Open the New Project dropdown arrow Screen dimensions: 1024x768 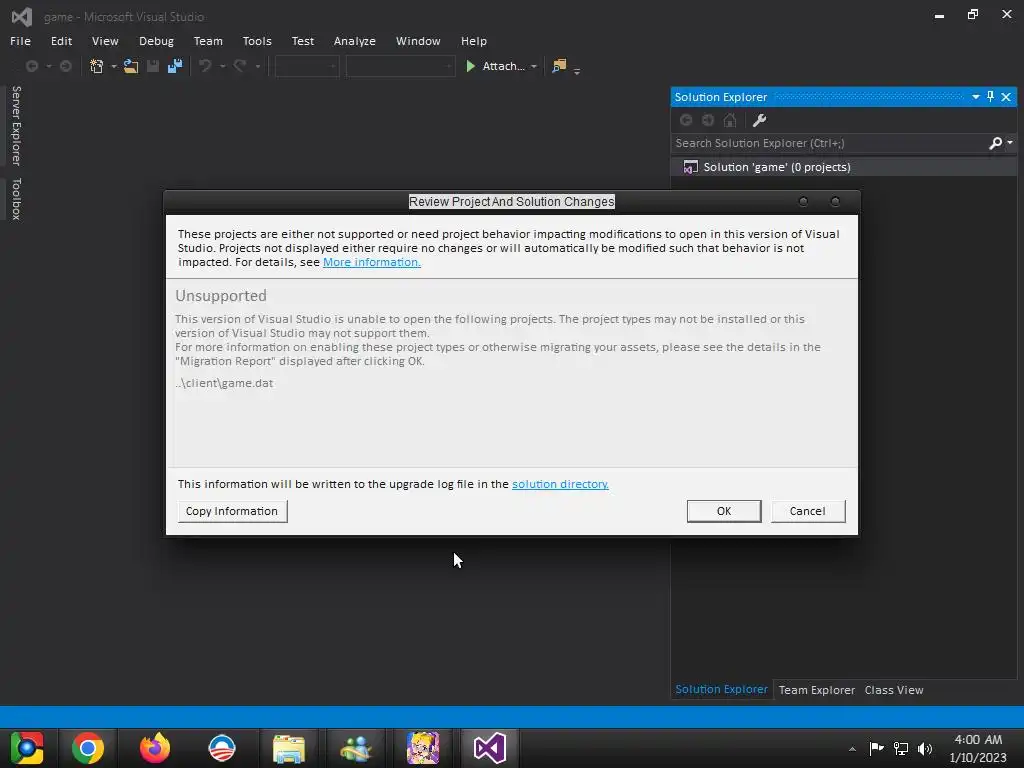click(x=114, y=67)
